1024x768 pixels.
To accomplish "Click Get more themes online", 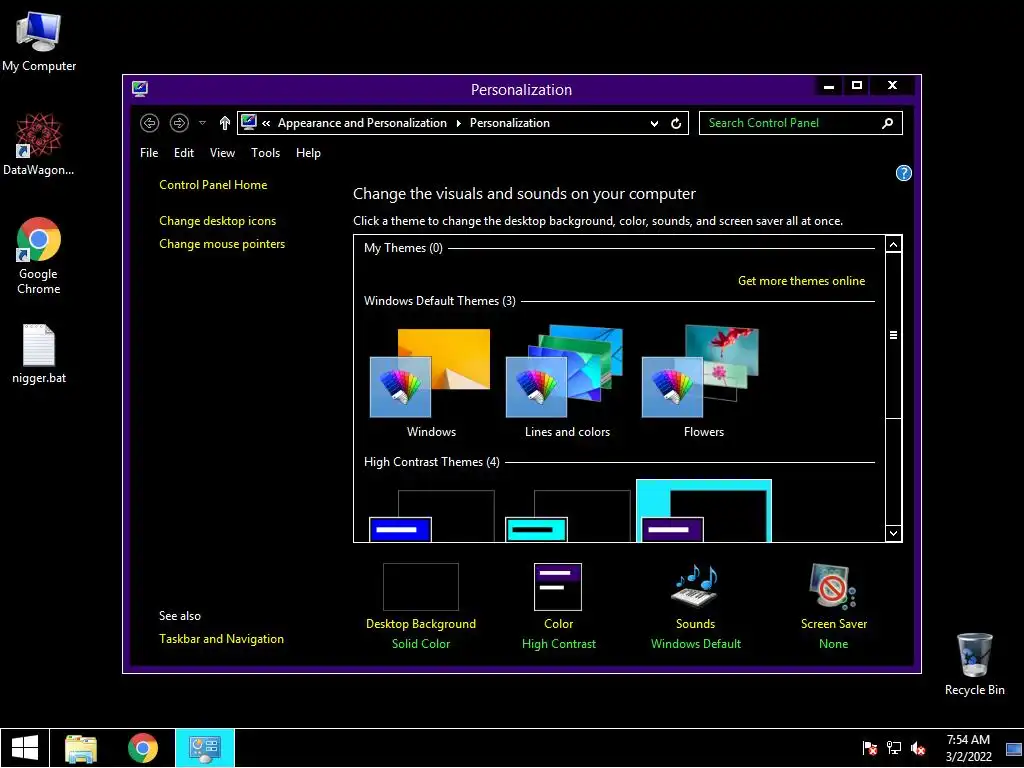I will point(801,281).
